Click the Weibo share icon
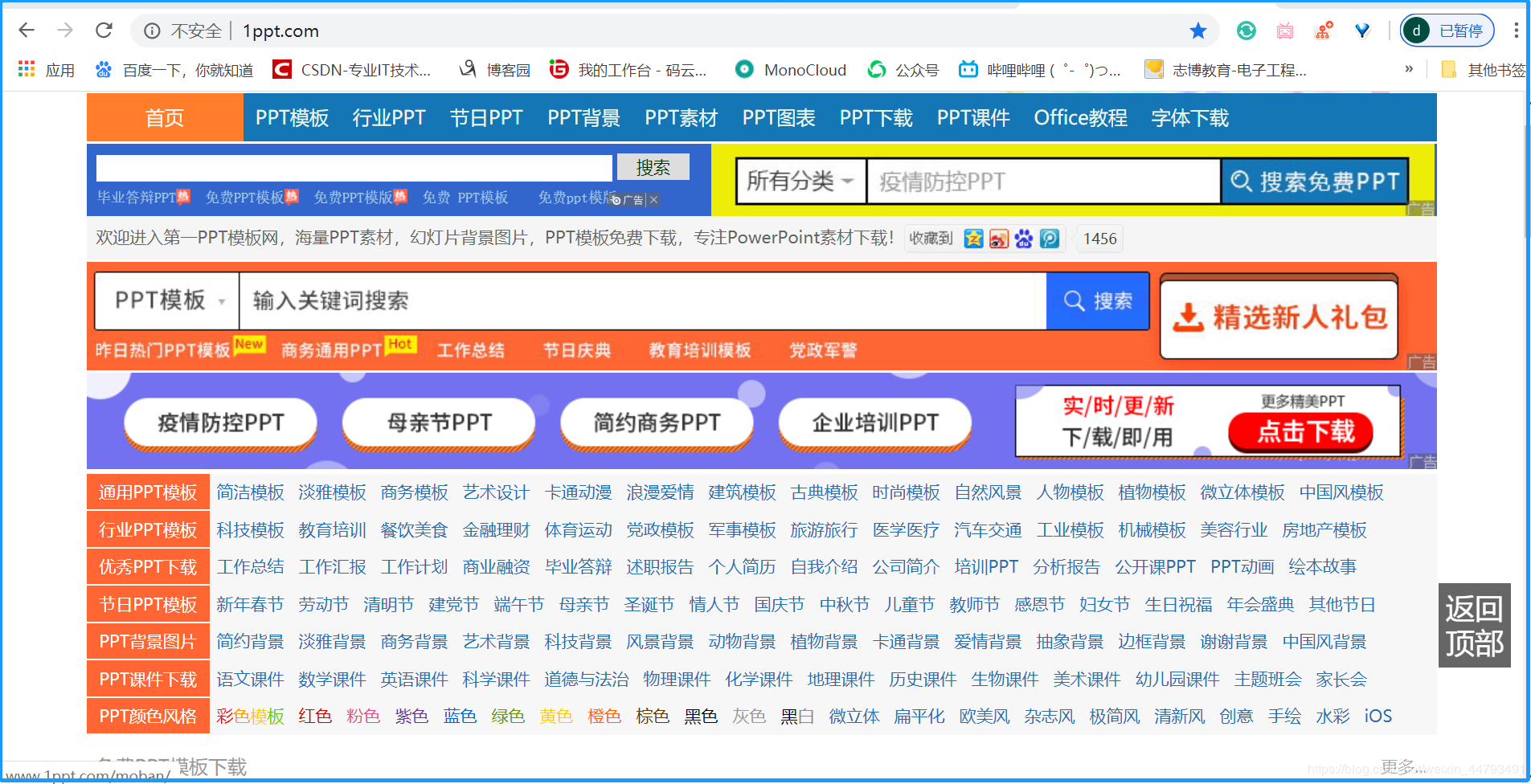1531x784 pixels. 999,239
